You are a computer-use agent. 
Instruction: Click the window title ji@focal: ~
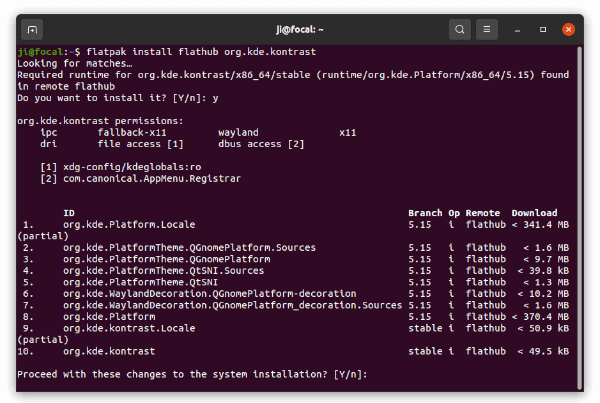300,29
